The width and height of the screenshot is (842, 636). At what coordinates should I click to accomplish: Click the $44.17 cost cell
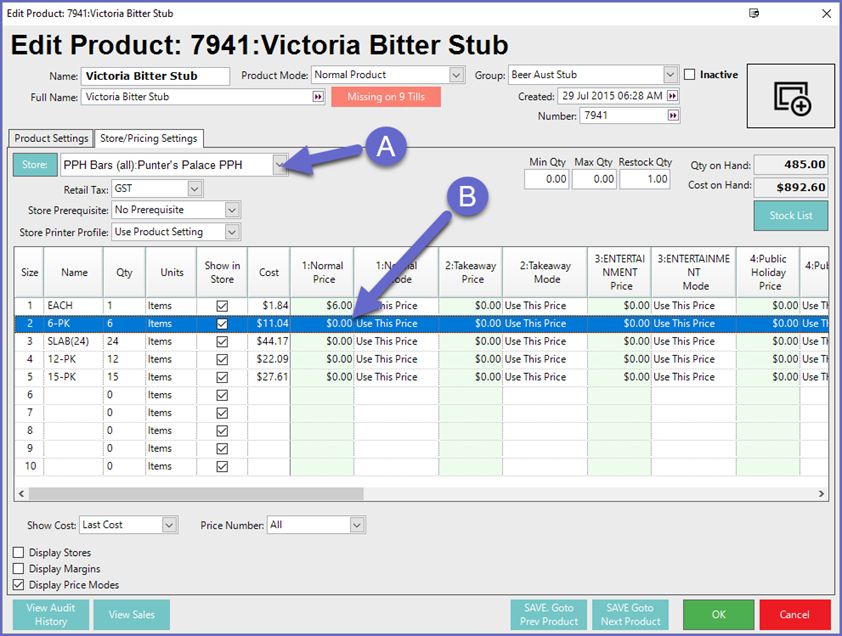coord(269,341)
